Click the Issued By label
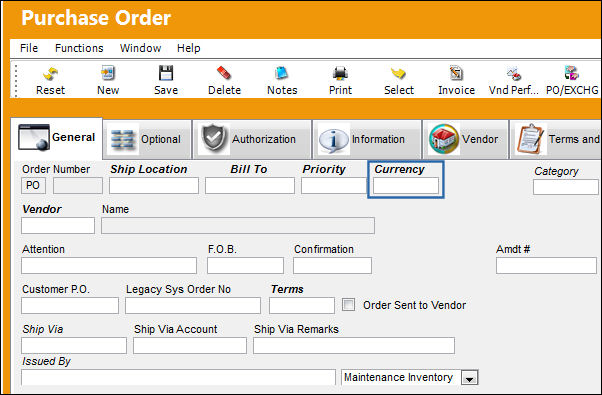602x395 pixels. tap(46, 361)
